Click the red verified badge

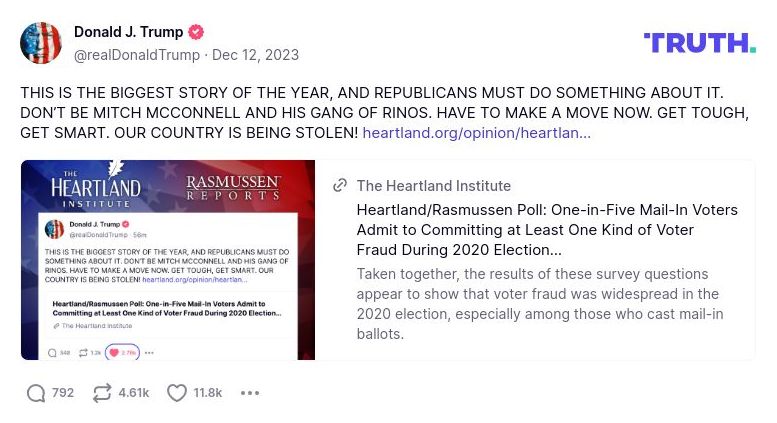(197, 32)
